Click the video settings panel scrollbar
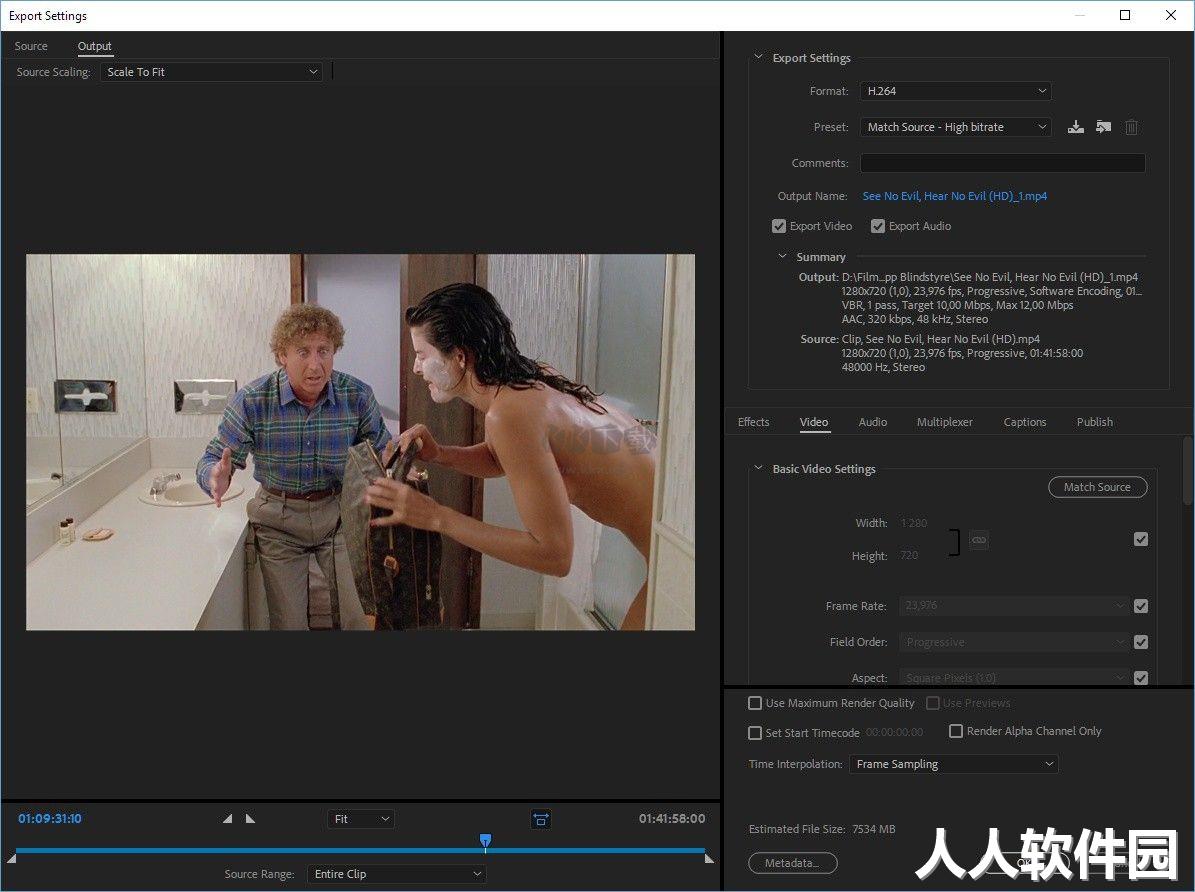The width and height of the screenshot is (1195, 892). click(1188, 470)
